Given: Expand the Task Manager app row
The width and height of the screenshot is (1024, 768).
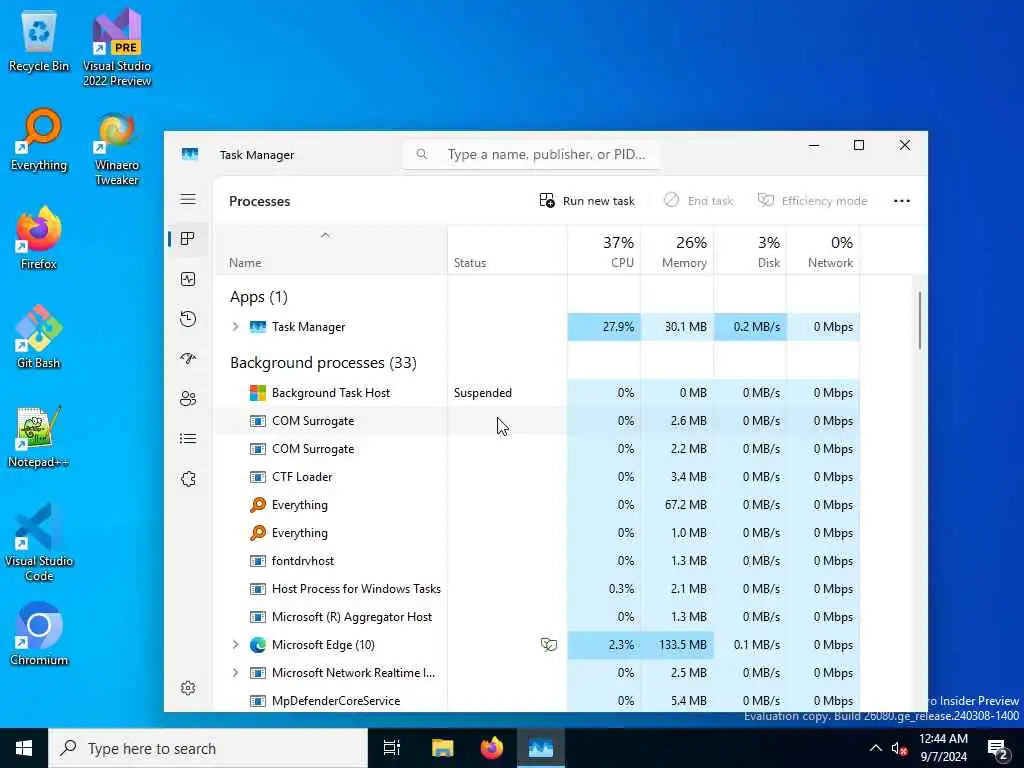Looking at the screenshot, I should [236, 327].
